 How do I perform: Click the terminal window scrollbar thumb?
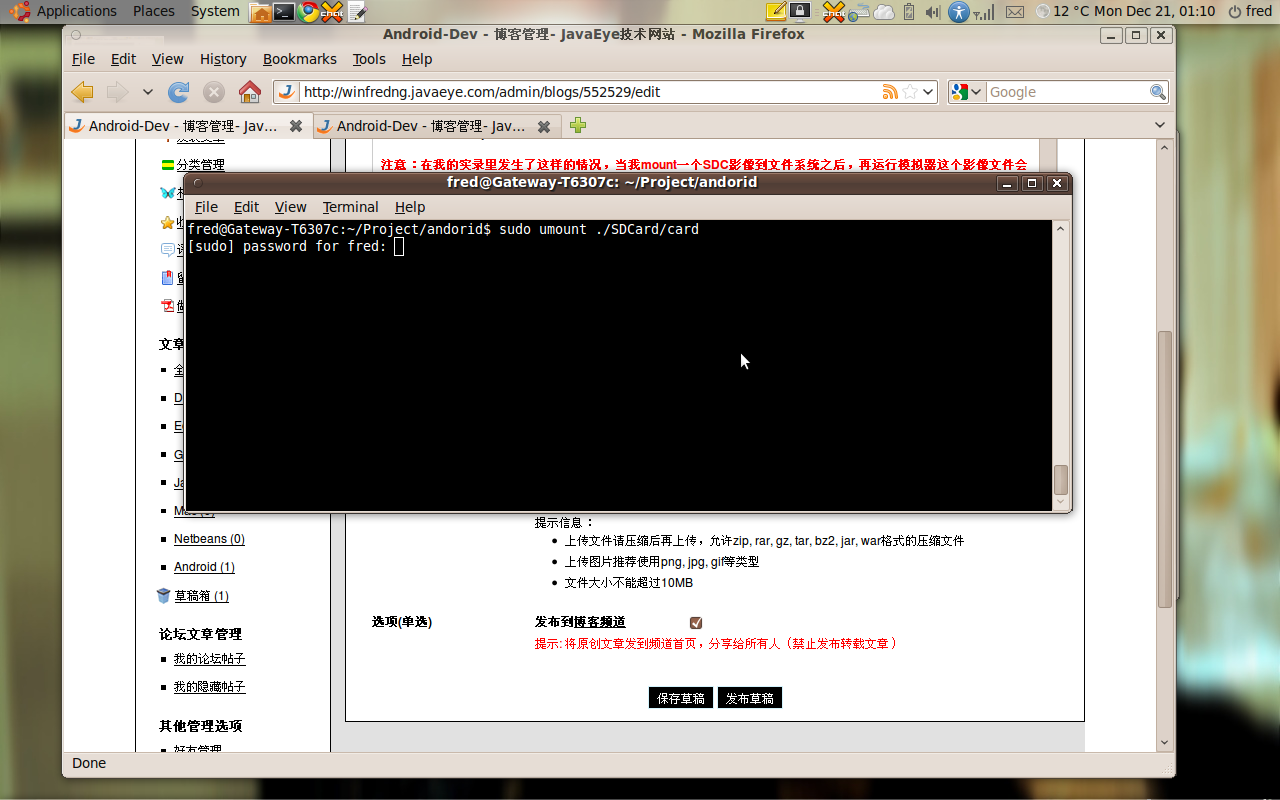tap(1061, 480)
